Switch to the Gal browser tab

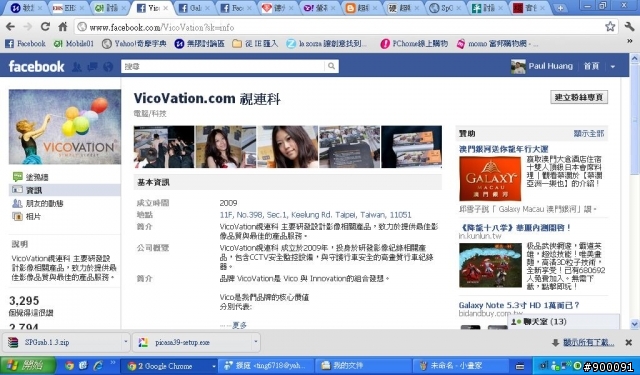click(x=195, y=8)
